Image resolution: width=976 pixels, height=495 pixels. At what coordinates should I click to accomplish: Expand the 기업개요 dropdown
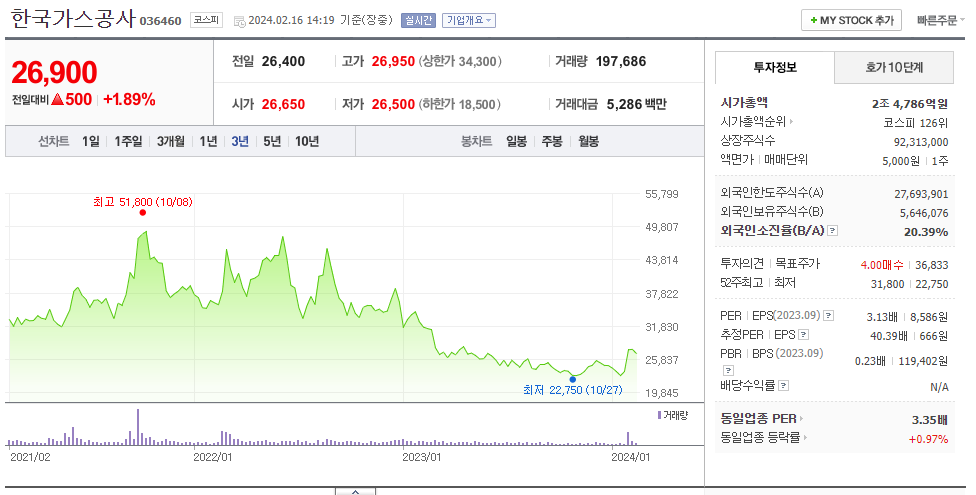pyautogui.click(x=469, y=20)
